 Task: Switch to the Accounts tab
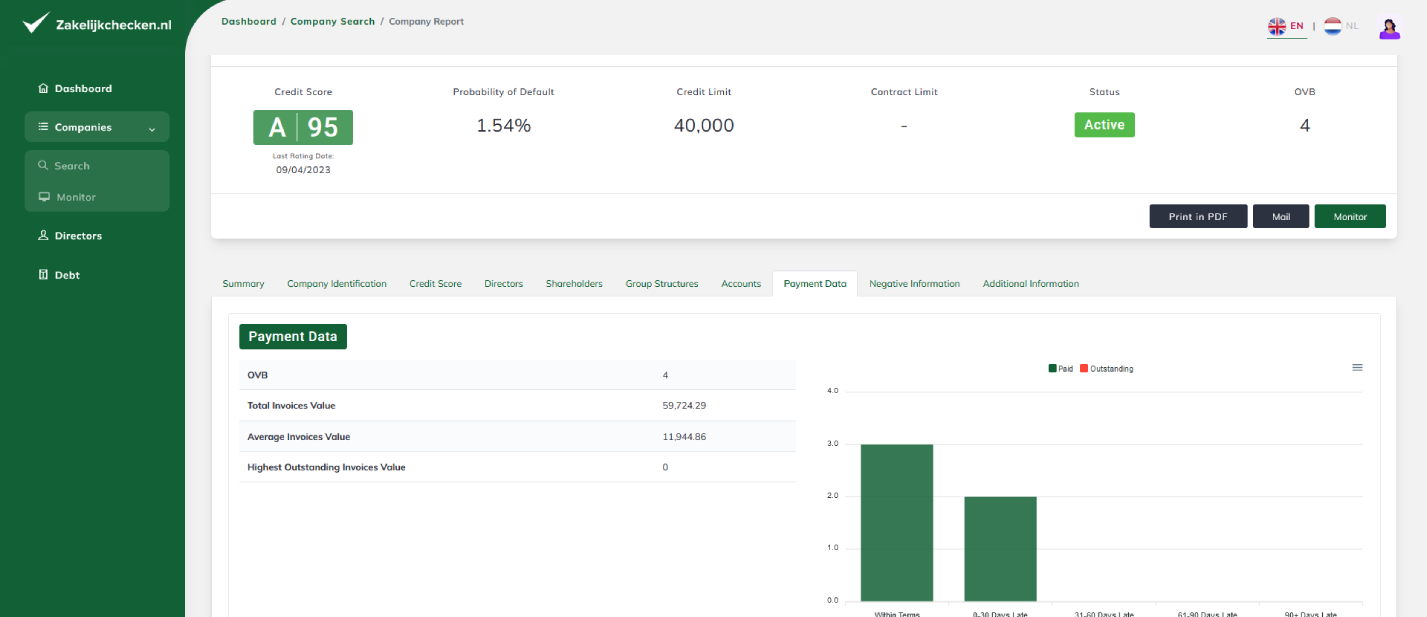[x=741, y=284]
